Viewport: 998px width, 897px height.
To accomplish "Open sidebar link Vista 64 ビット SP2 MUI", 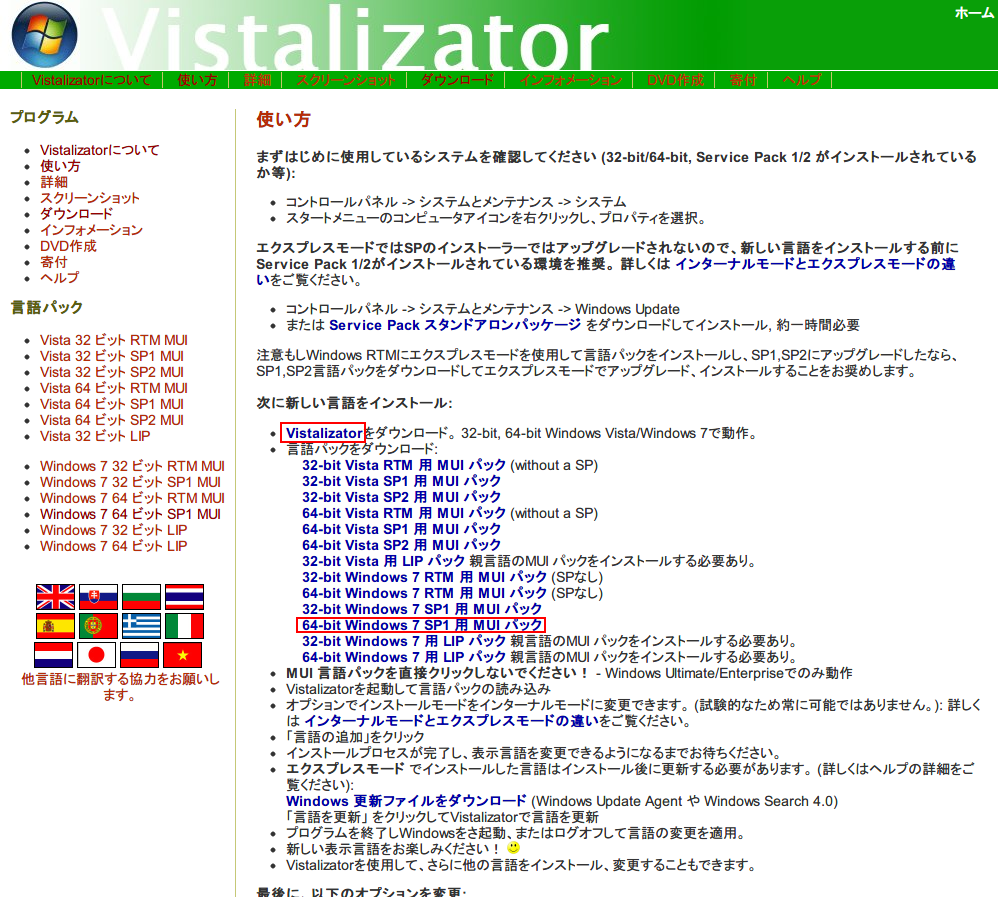I will click(x=112, y=420).
